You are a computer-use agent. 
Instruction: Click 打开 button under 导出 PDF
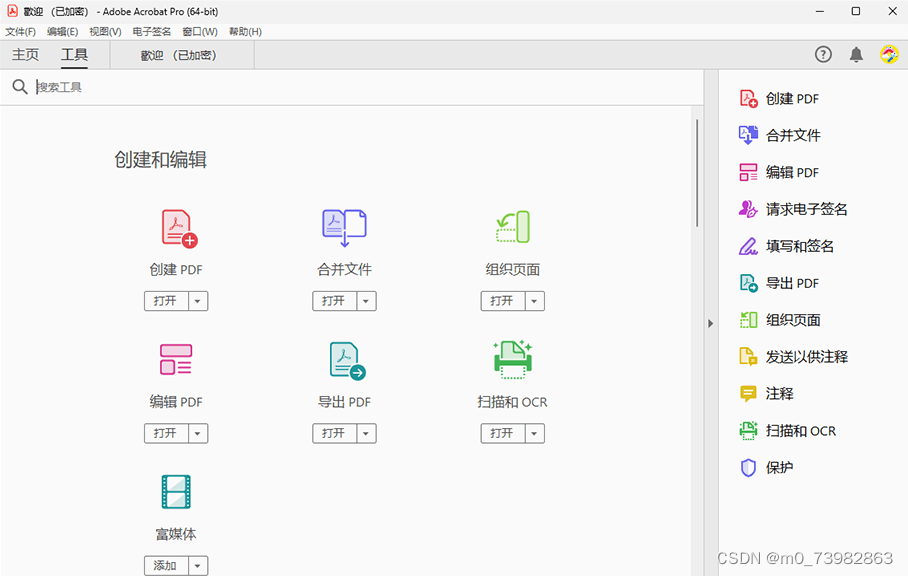[335, 434]
